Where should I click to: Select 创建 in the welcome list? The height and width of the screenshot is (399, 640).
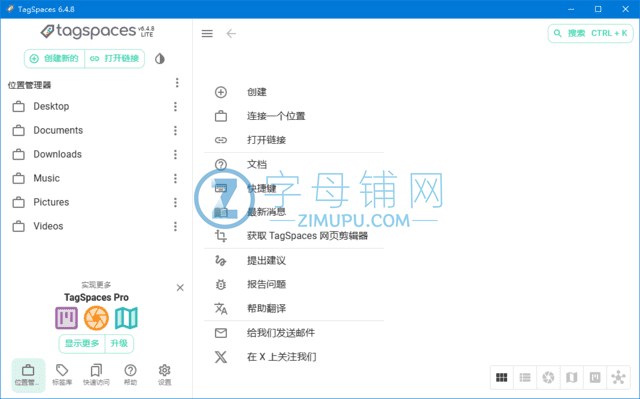click(294, 92)
